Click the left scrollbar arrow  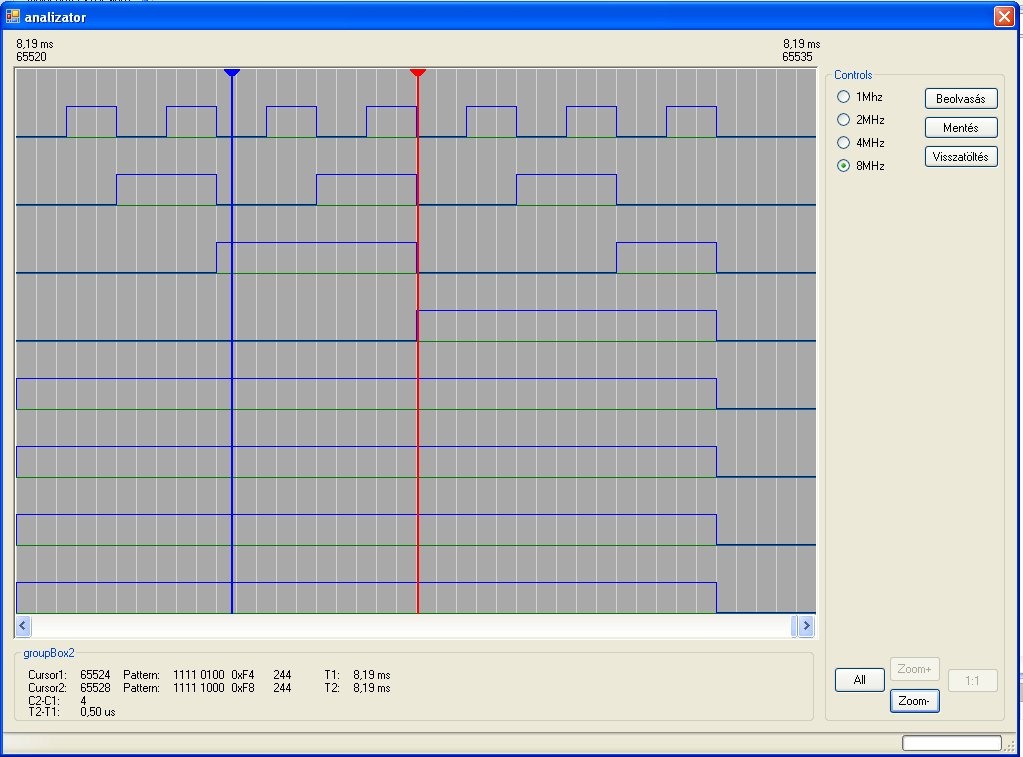click(23, 626)
